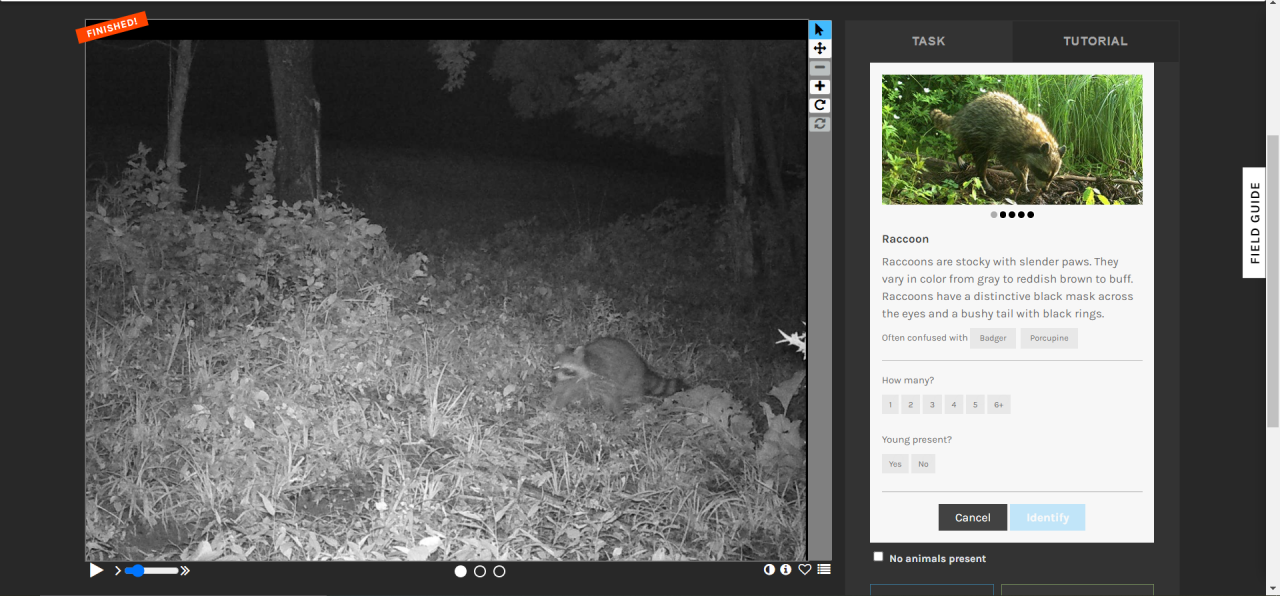Viewport: 1280px width, 596px height.
Task: Open the Field Guide side panel
Action: (1255, 223)
